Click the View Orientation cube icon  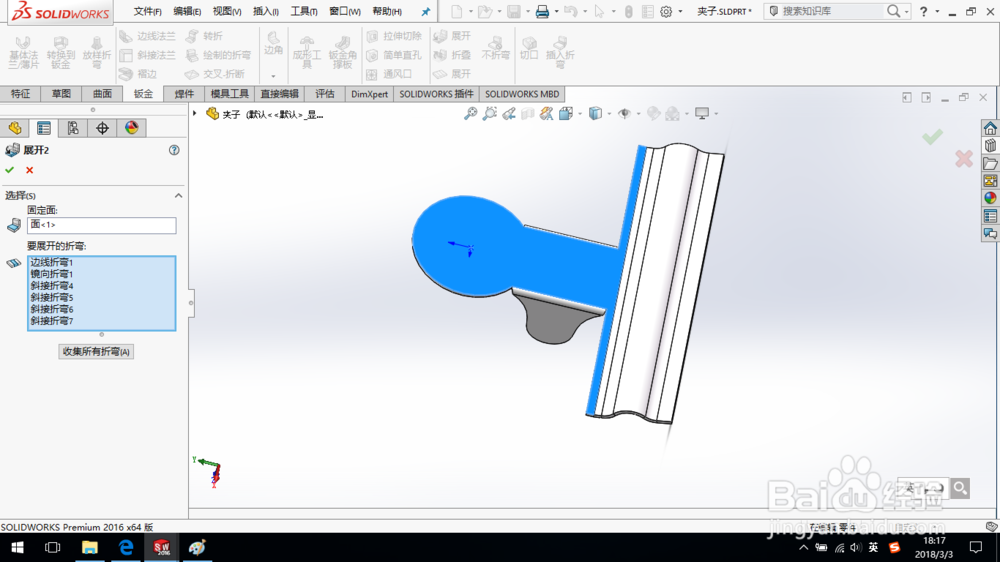[x=566, y=114]
